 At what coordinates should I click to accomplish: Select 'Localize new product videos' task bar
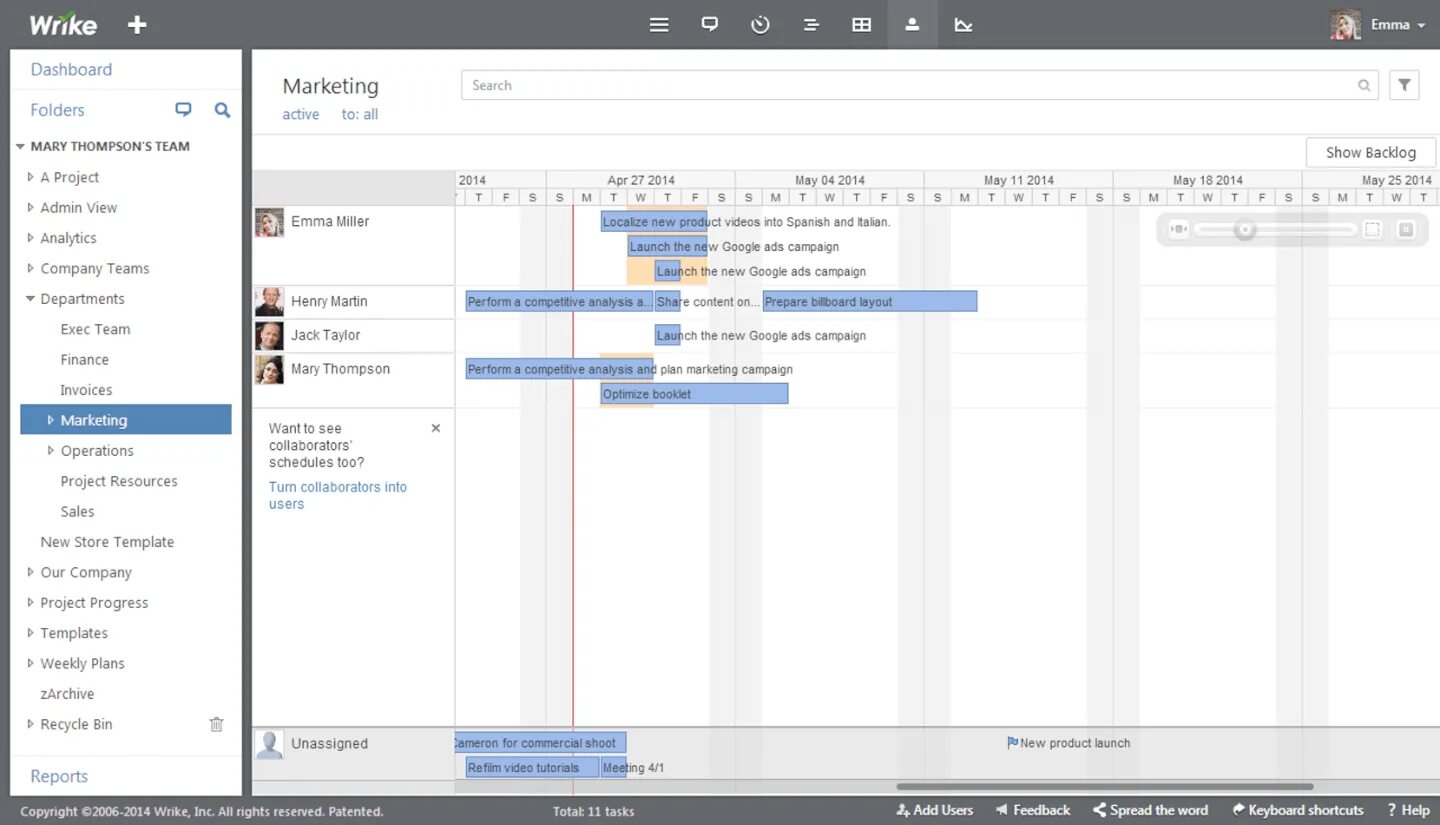(654, 222)
